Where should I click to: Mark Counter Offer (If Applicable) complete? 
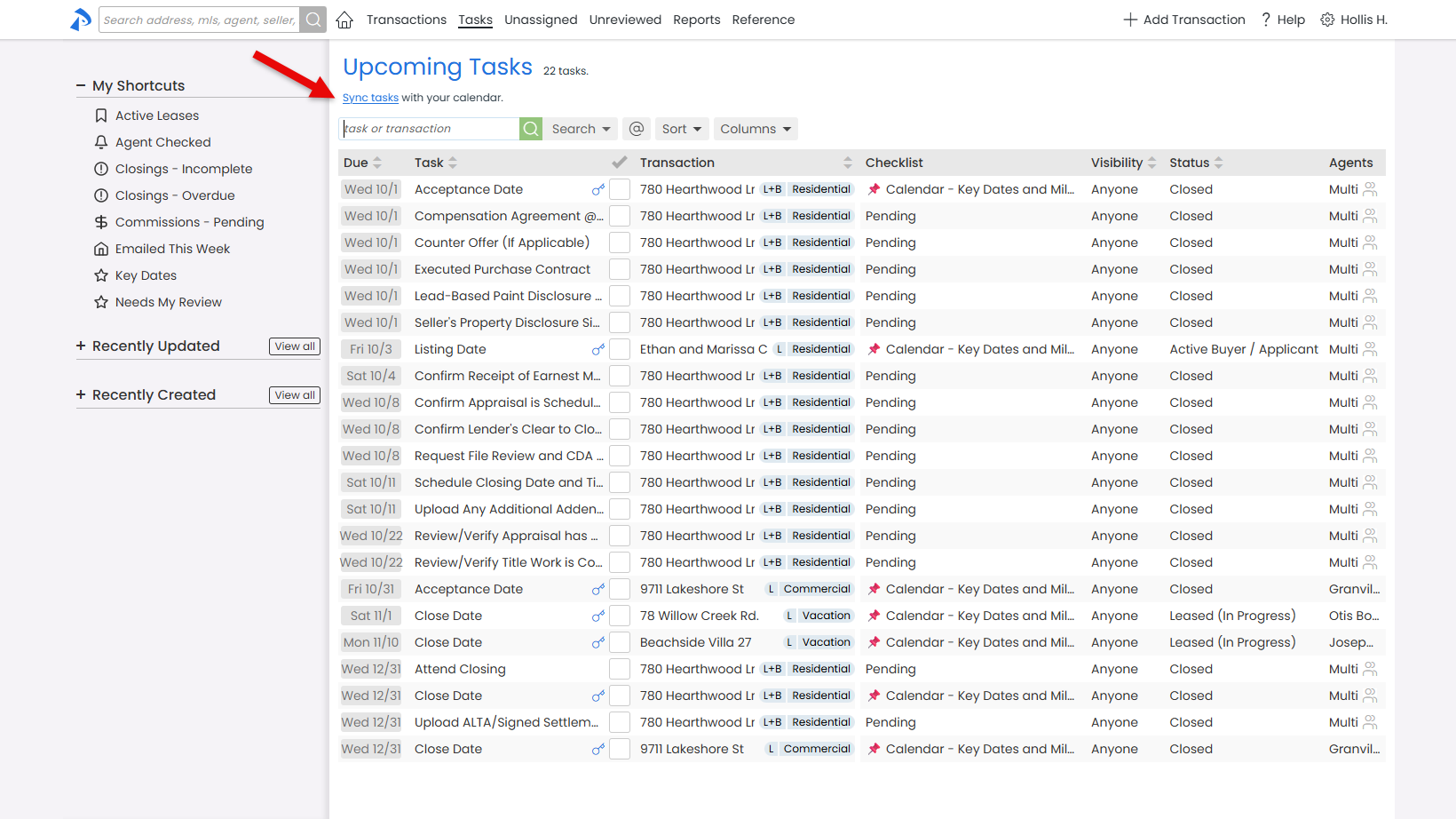(620, 243)
